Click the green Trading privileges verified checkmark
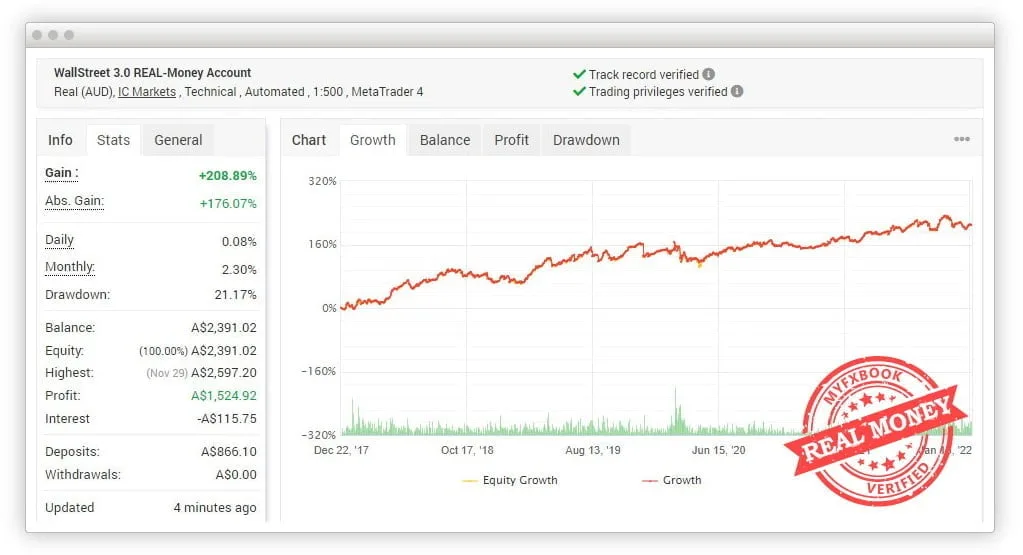 [579, 91]
